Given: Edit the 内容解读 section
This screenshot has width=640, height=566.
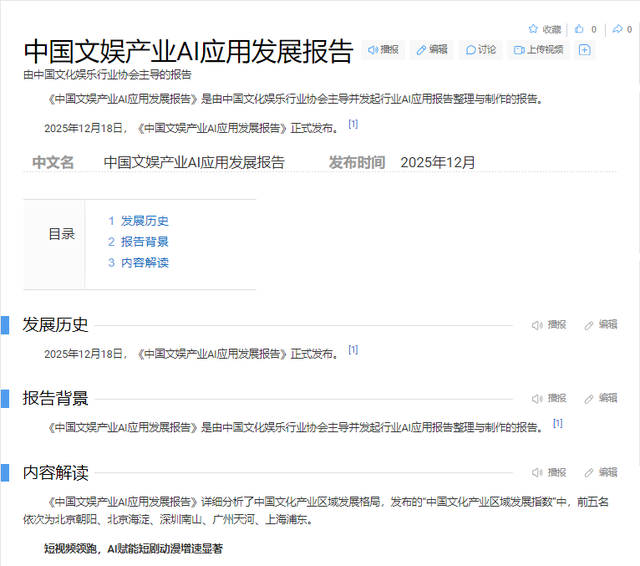Looking at the screenshot, I should coord(601,472).
